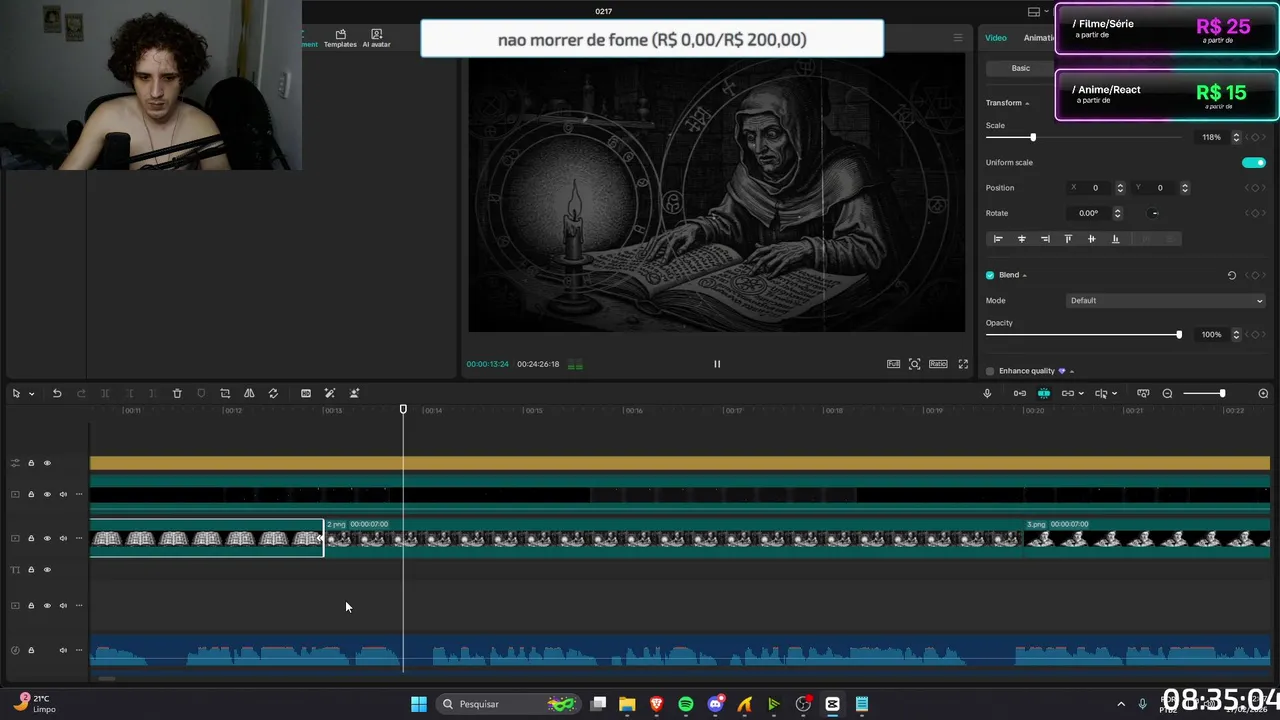The height and width of the screenshot is (720, 1280).
Task: Open Spotify from the taskbar
Action: point(686,704)
